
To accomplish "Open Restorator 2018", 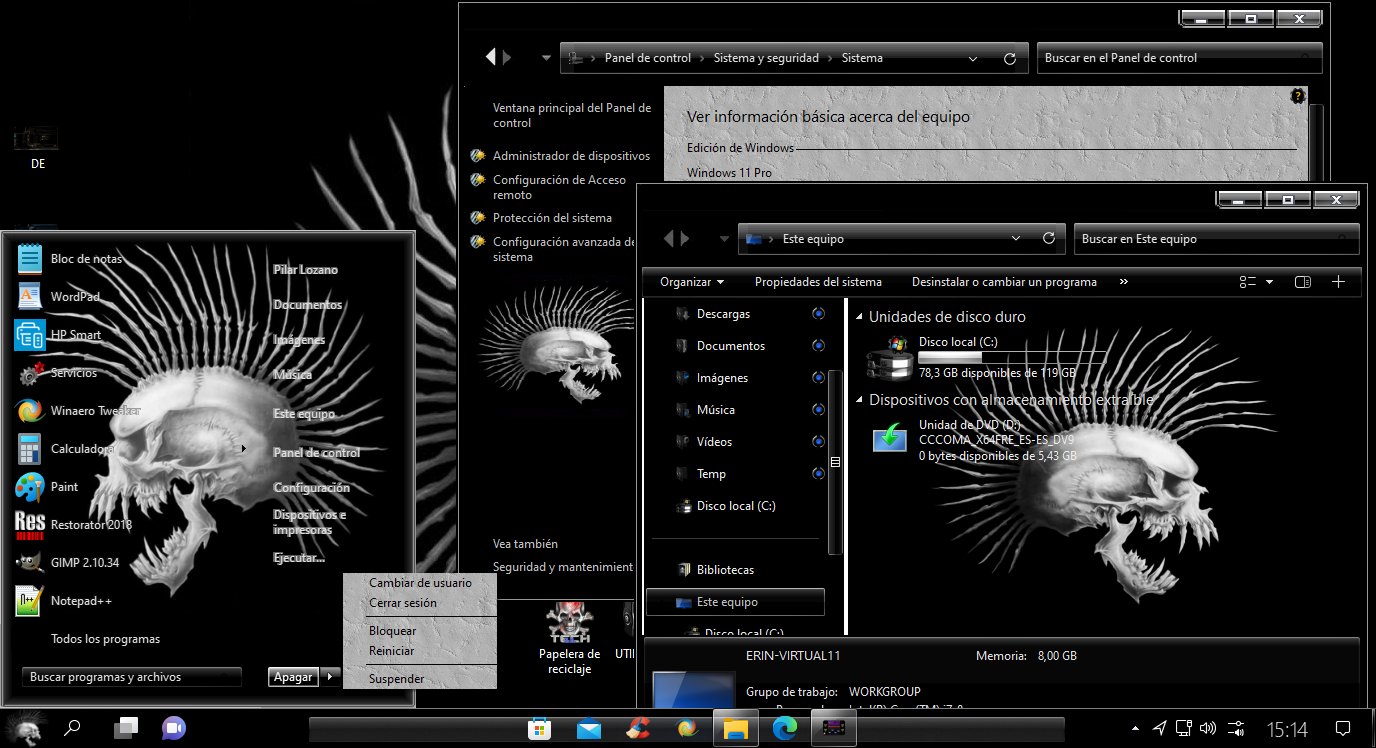I will point(92,524).
